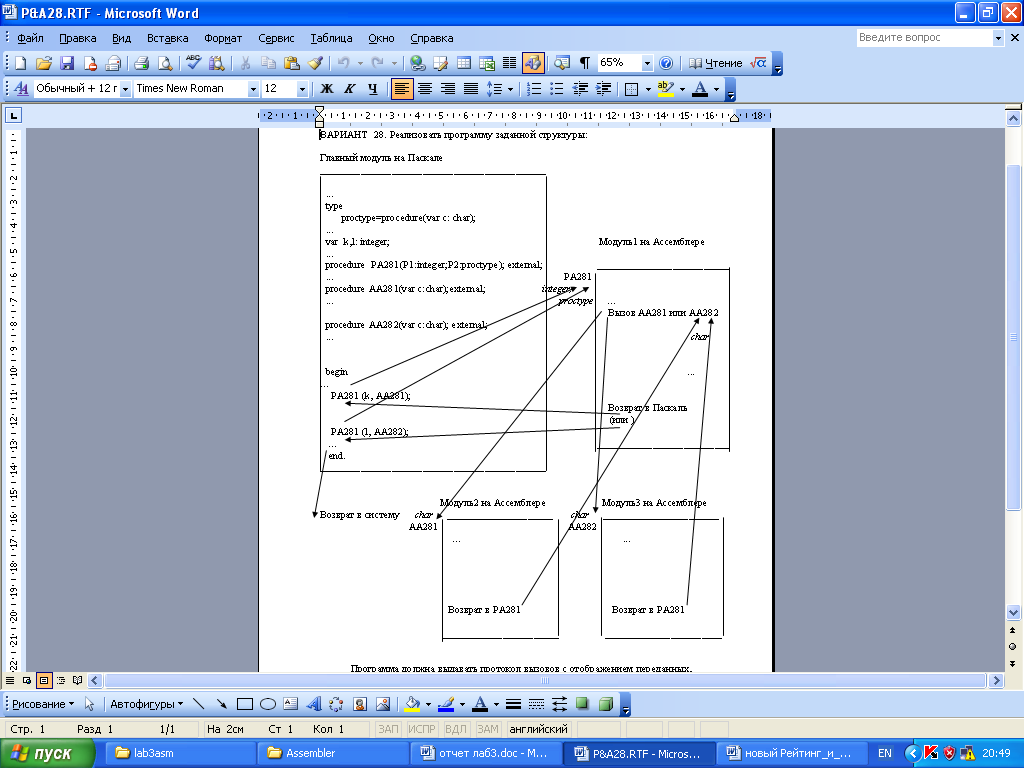Open Columns layout button
Viewport: 1024px width, 768px height.
point(509,63)
